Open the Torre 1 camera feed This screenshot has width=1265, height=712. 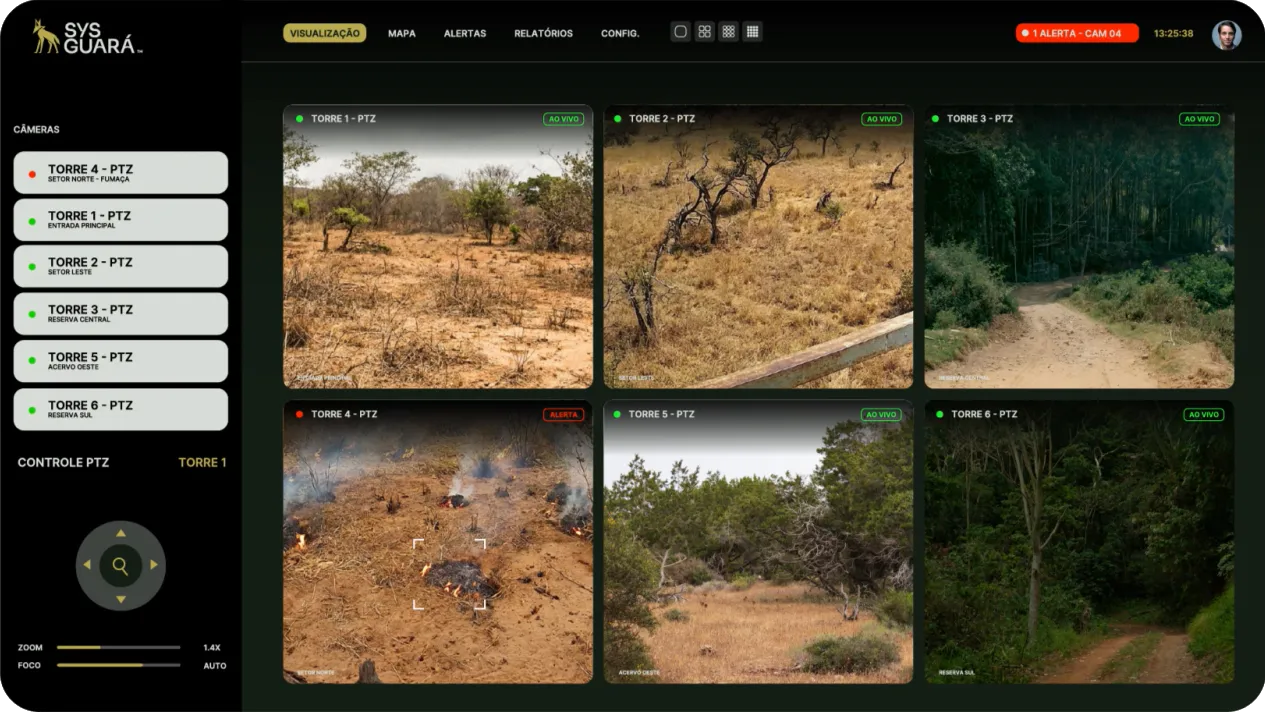(x=438, y=246)
